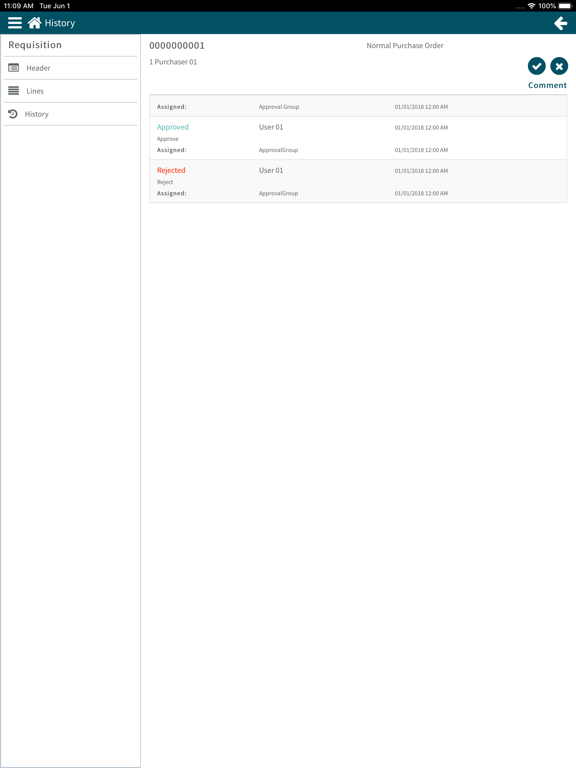Click User 01 in Rejected row
Image resolution: width=576 pixels, height=768 pixels.
click(x=271, y=170)
